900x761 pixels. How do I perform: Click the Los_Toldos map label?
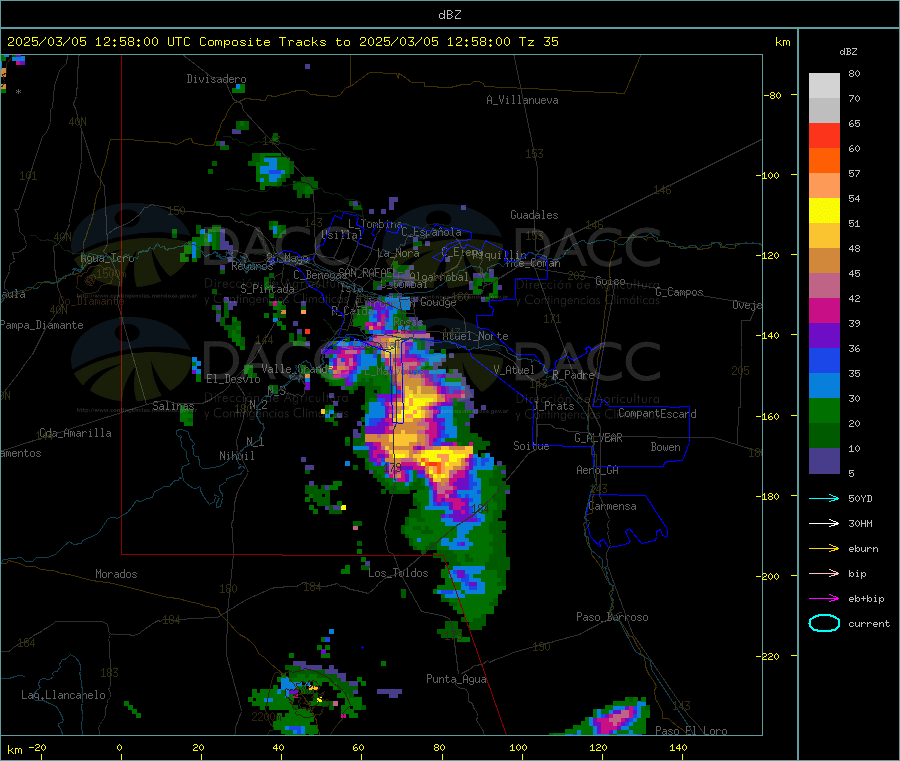point(398,573)
